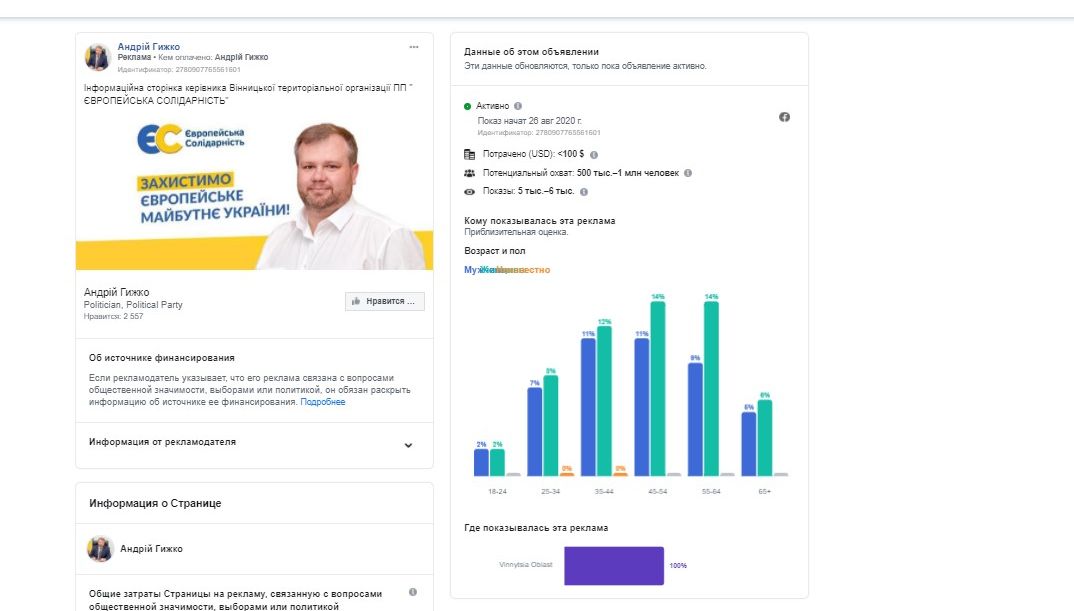Screen dimensions: 1074x611
Task: Click the Facebook platform icon in ad details
Action: tap(784, 117)
